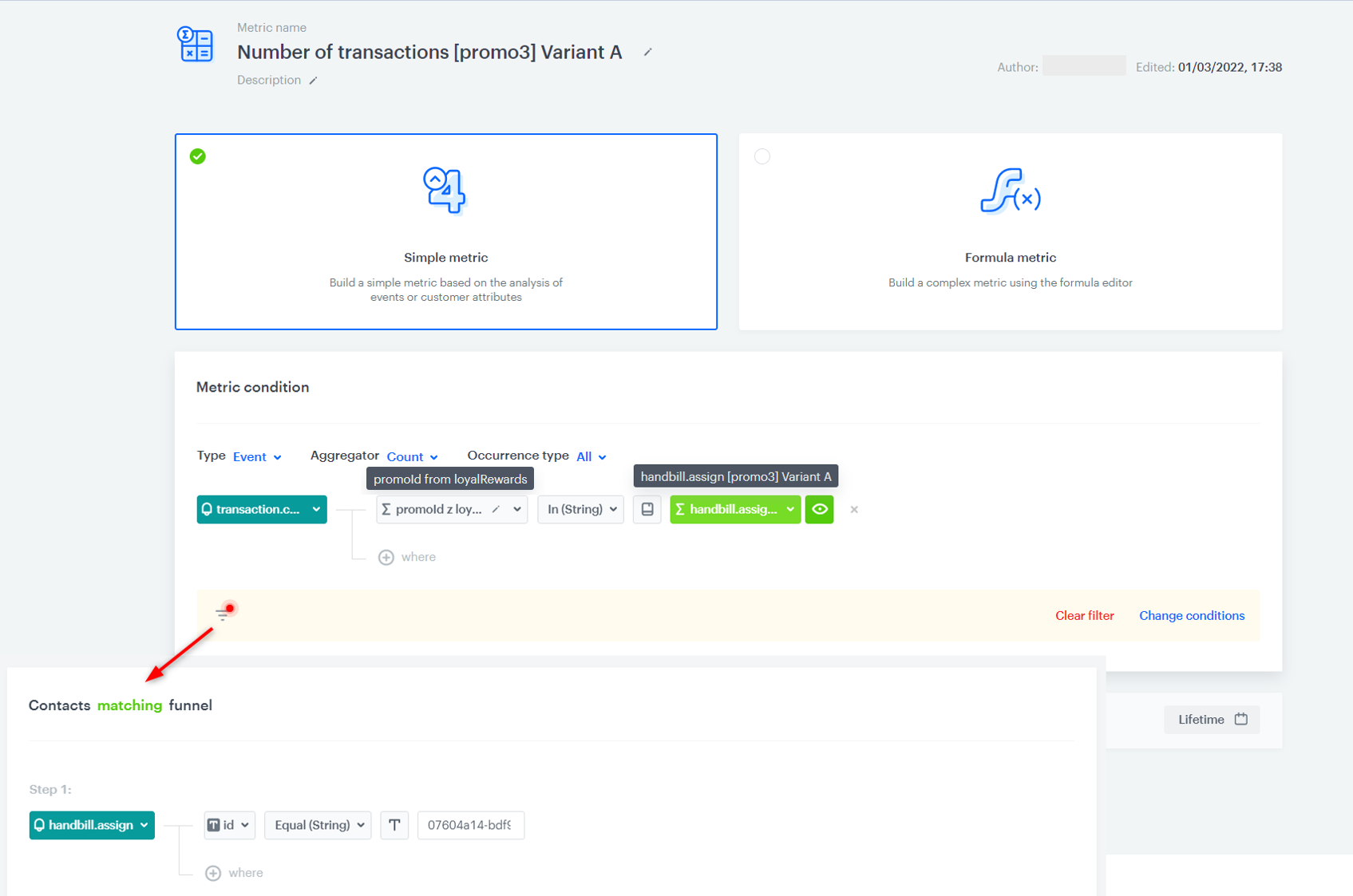Click the Simple metric checkmark selector
This screenshot has width=1353, height=896.
coord(197,156)
